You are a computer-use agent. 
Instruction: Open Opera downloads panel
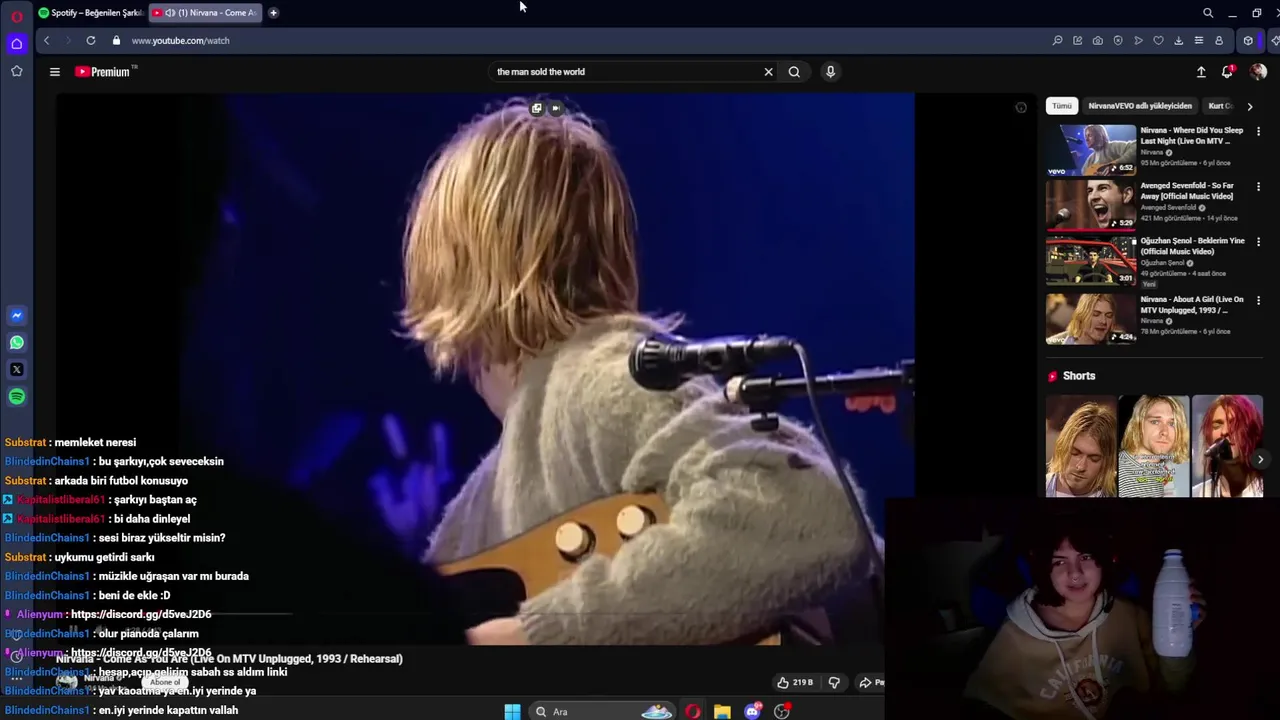click(1178, 41)
